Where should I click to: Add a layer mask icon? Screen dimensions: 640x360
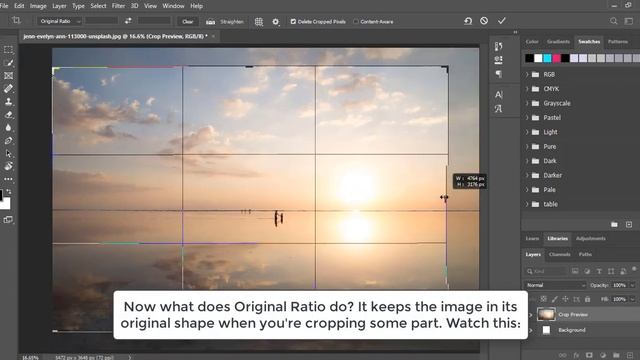(x=589, y=355)
